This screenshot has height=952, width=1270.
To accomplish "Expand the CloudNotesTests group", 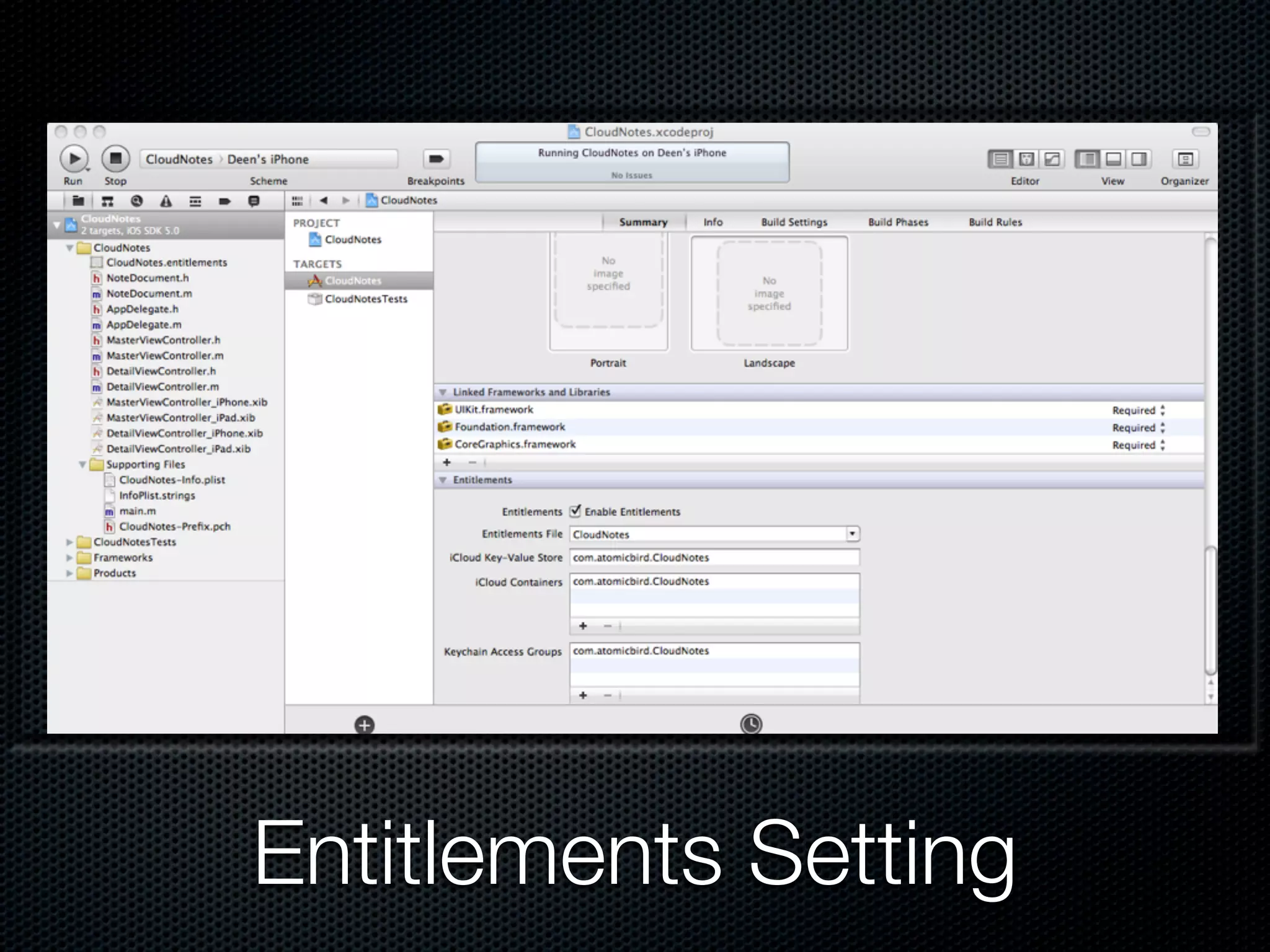I will pos(69,542).
